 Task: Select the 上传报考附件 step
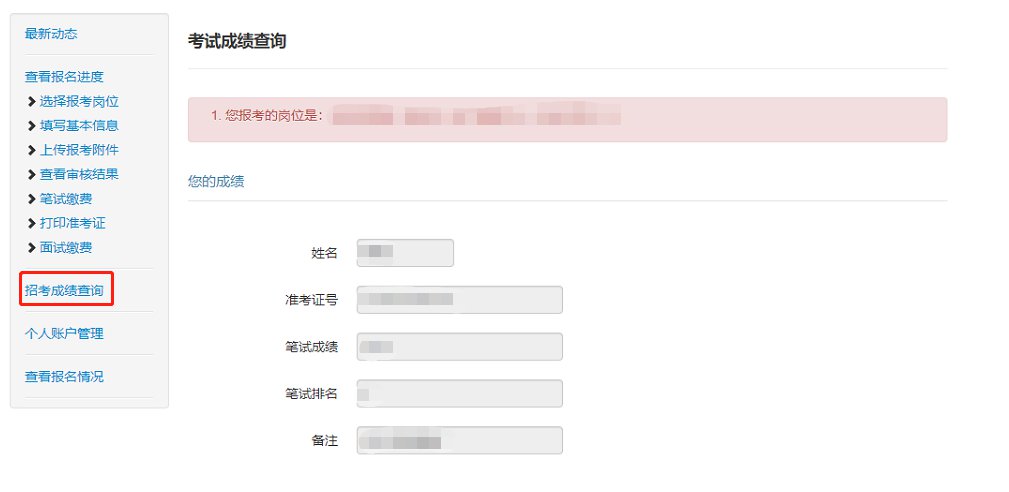pos(79,150)
